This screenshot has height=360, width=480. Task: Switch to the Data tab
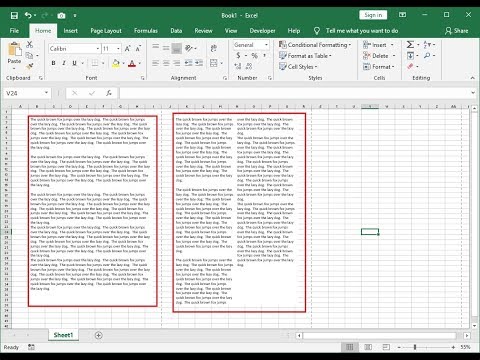click(x=176, y=31)
